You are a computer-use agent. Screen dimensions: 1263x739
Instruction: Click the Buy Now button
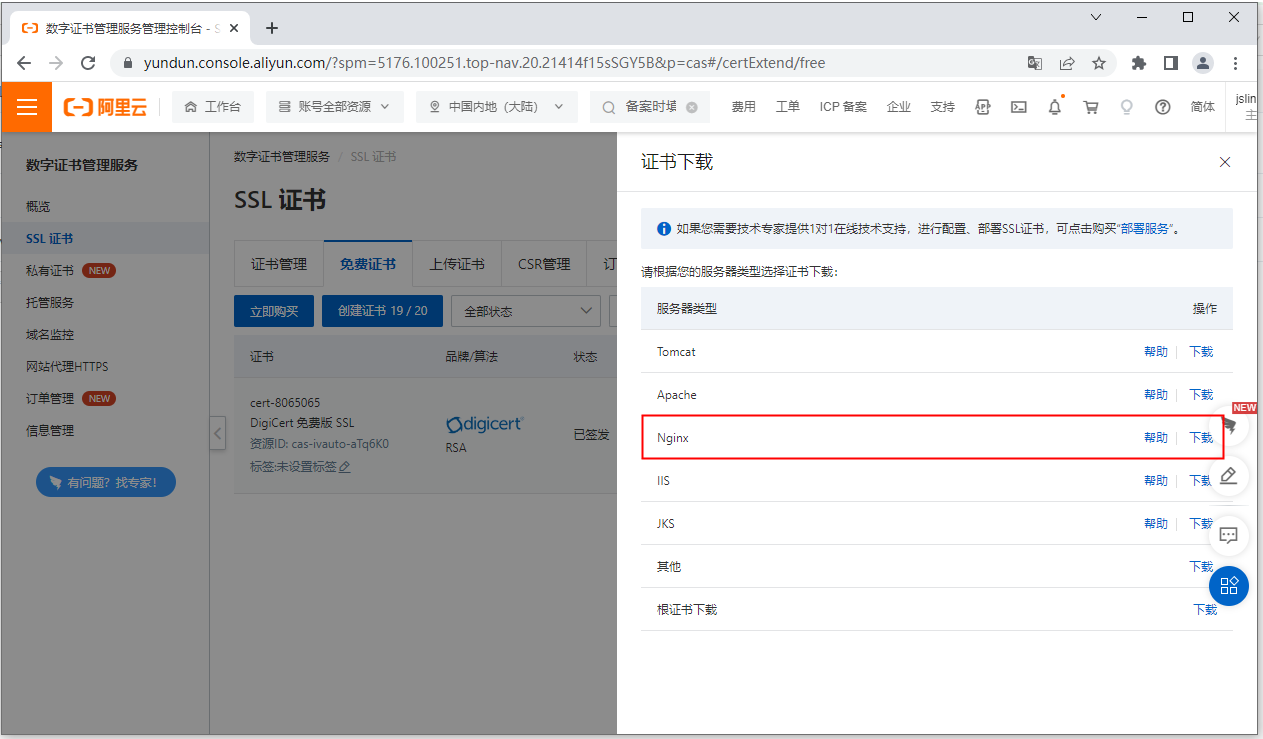(x=274, y=311)
